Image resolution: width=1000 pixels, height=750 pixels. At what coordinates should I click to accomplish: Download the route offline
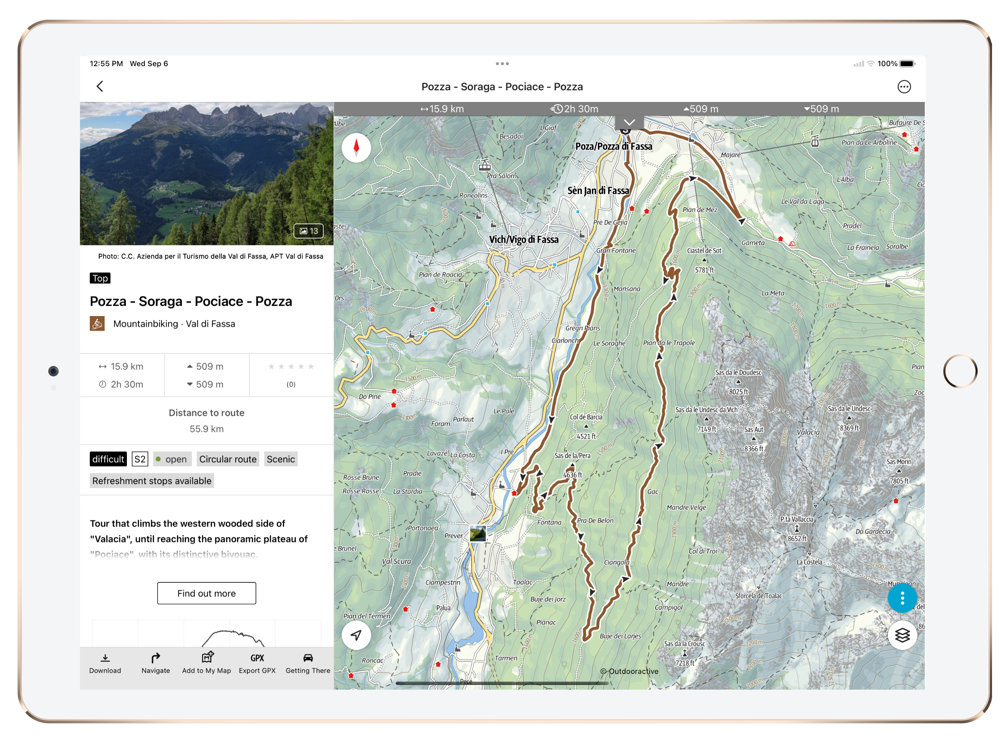(105, 663)
